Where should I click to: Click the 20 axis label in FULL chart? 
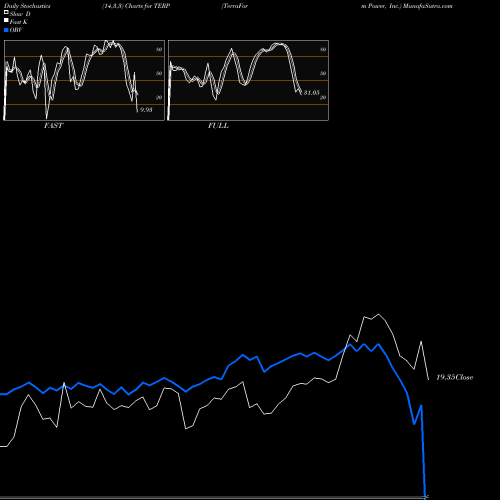click(x=323, y=97)
